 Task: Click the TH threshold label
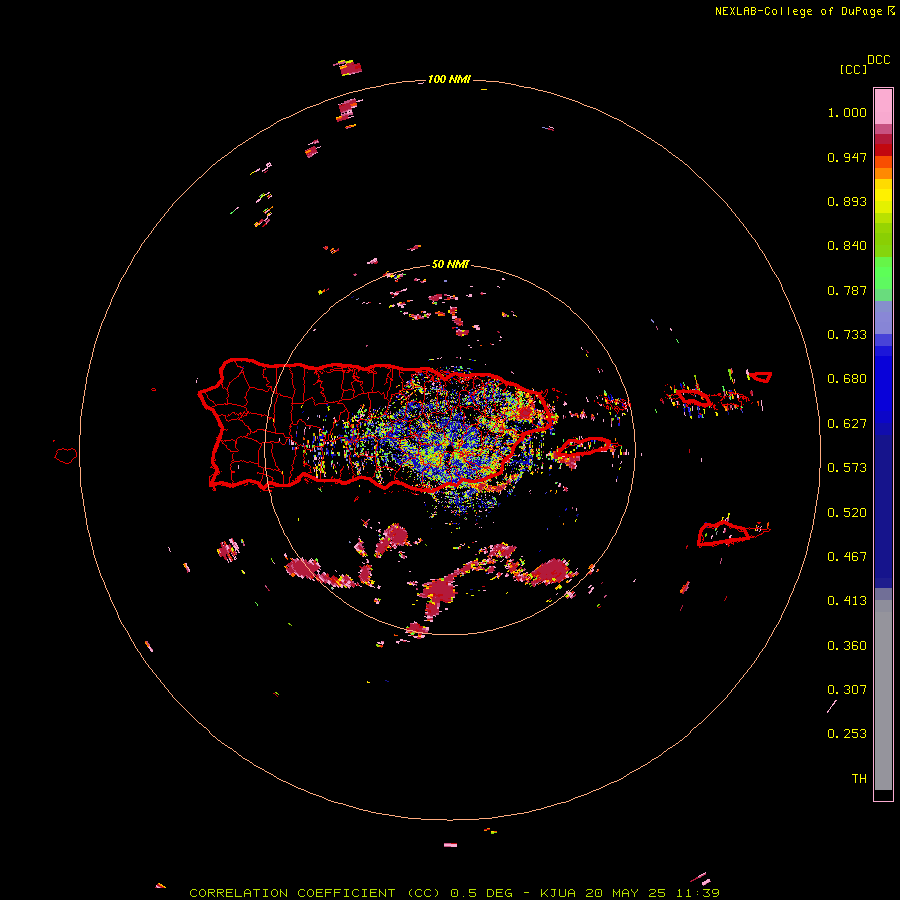(859, 779)
